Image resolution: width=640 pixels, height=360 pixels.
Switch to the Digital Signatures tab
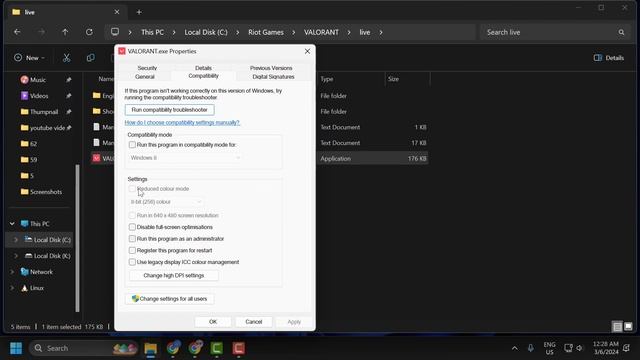coord(273,77)
